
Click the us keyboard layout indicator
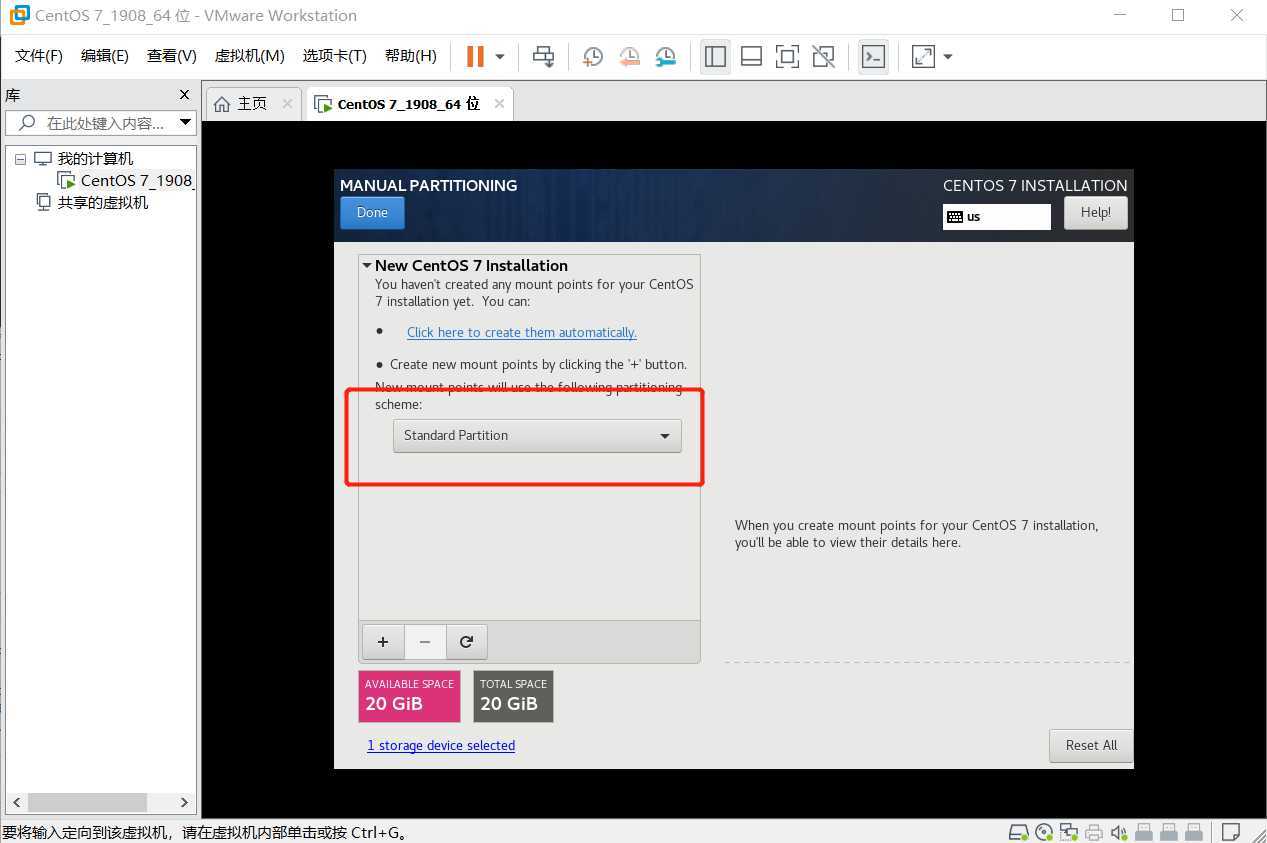point(996,217)
